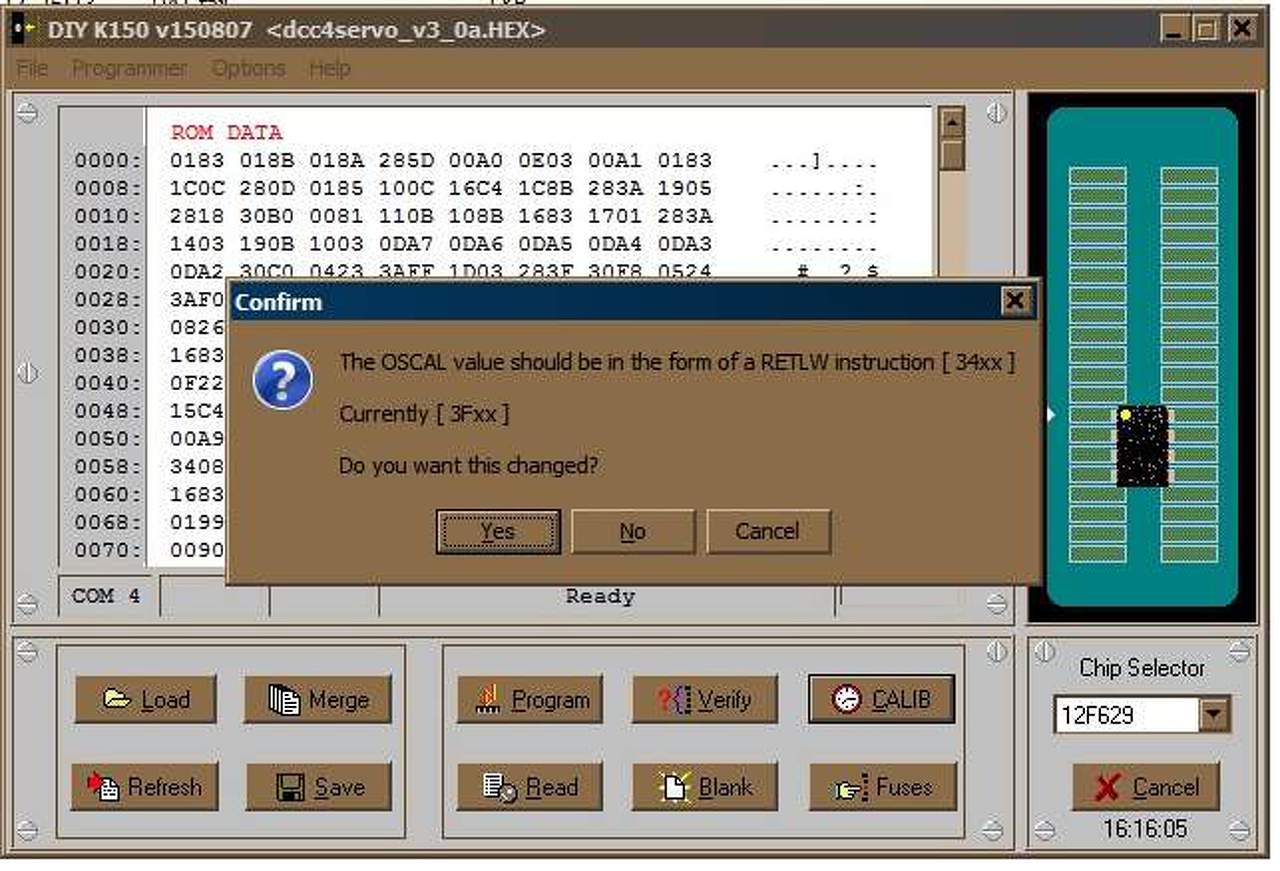Image resolution: width=1280 pixels, height=871 pixels.
Task: Open the File menu
Action: [32, 68]
